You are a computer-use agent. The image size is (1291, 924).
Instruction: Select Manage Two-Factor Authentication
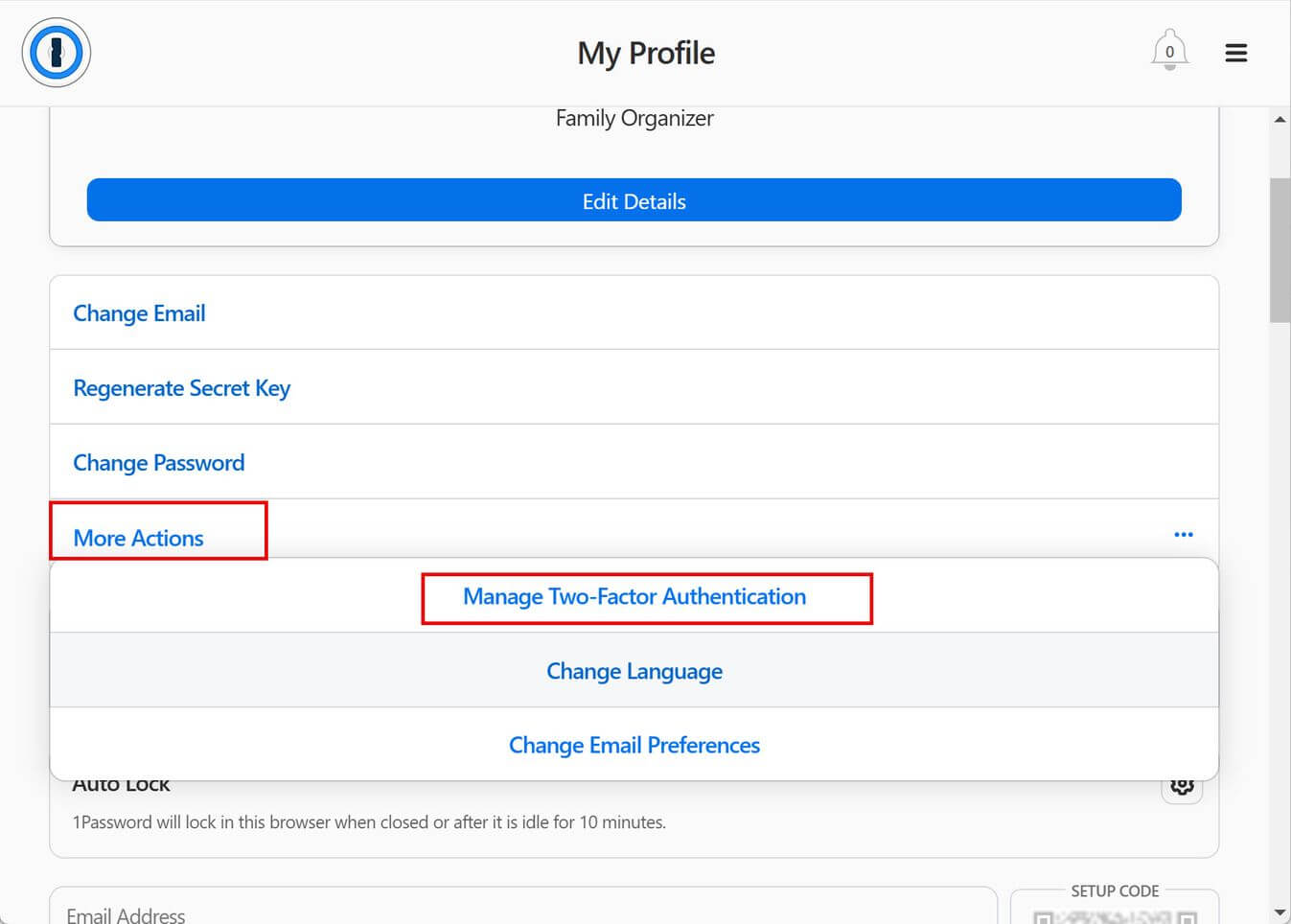click(634, 596)
